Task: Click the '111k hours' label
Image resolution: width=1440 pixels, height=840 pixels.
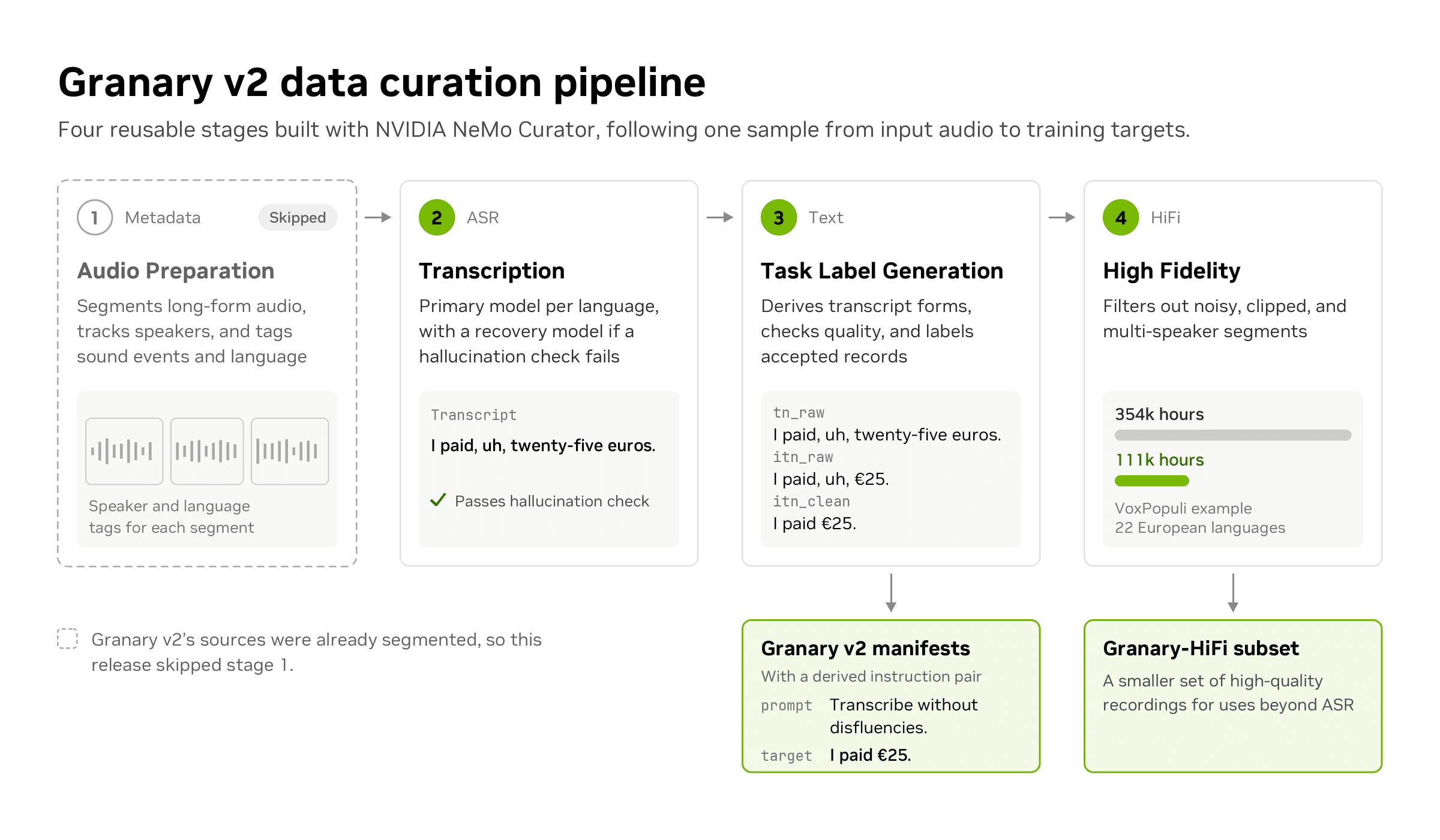Action: point(1159,460)
